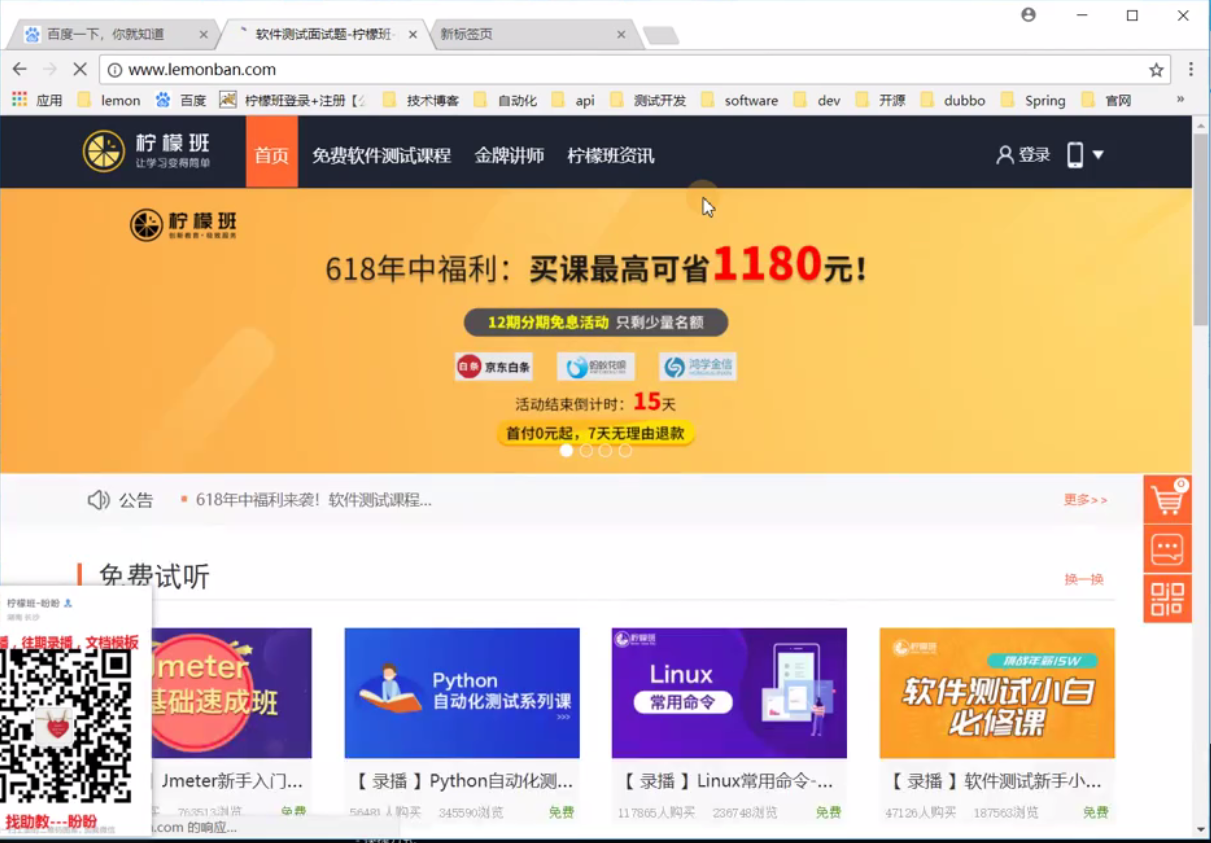Click the 柠檬班 logo in header
Viewport: 1211px width, 843px height.
147,150
